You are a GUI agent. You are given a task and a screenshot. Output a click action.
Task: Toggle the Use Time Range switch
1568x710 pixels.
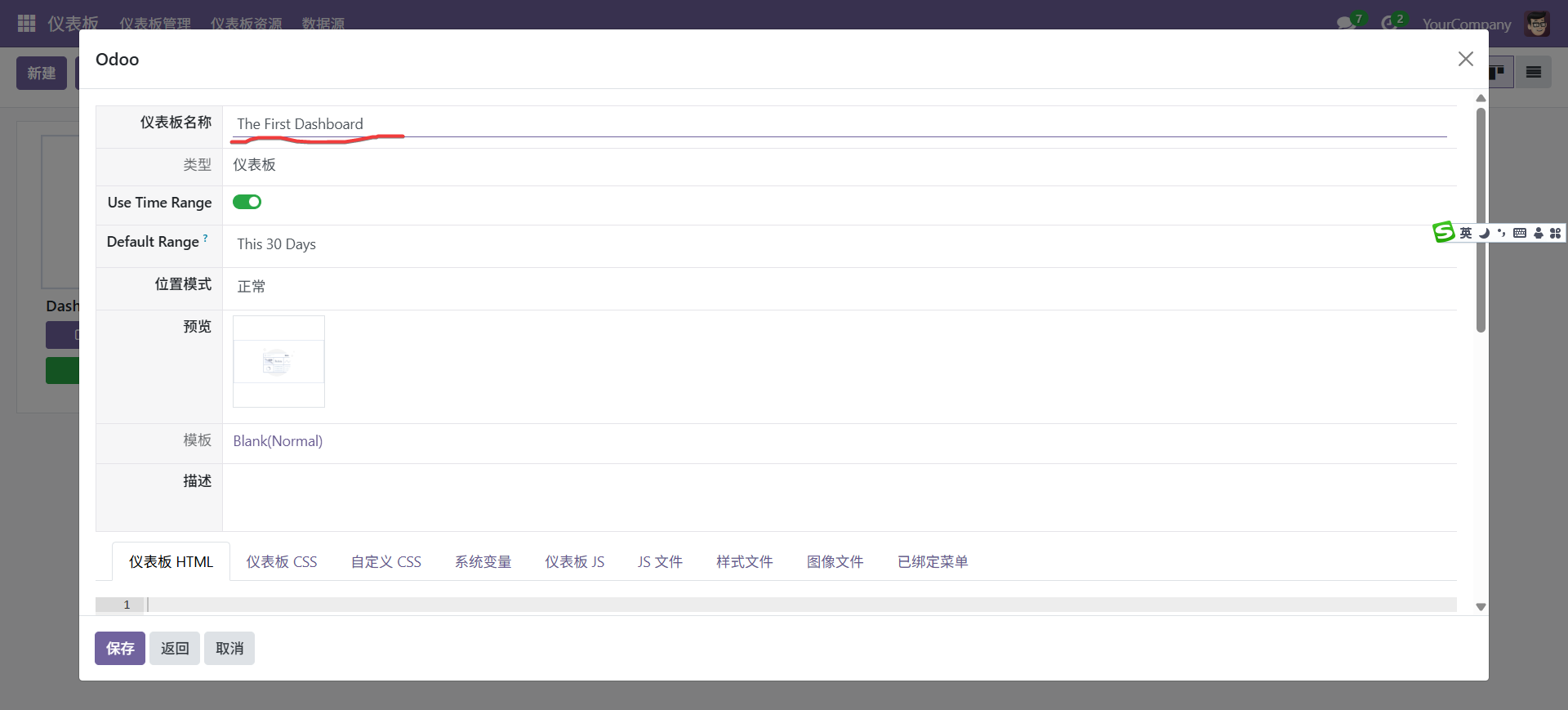pos(247,202)
